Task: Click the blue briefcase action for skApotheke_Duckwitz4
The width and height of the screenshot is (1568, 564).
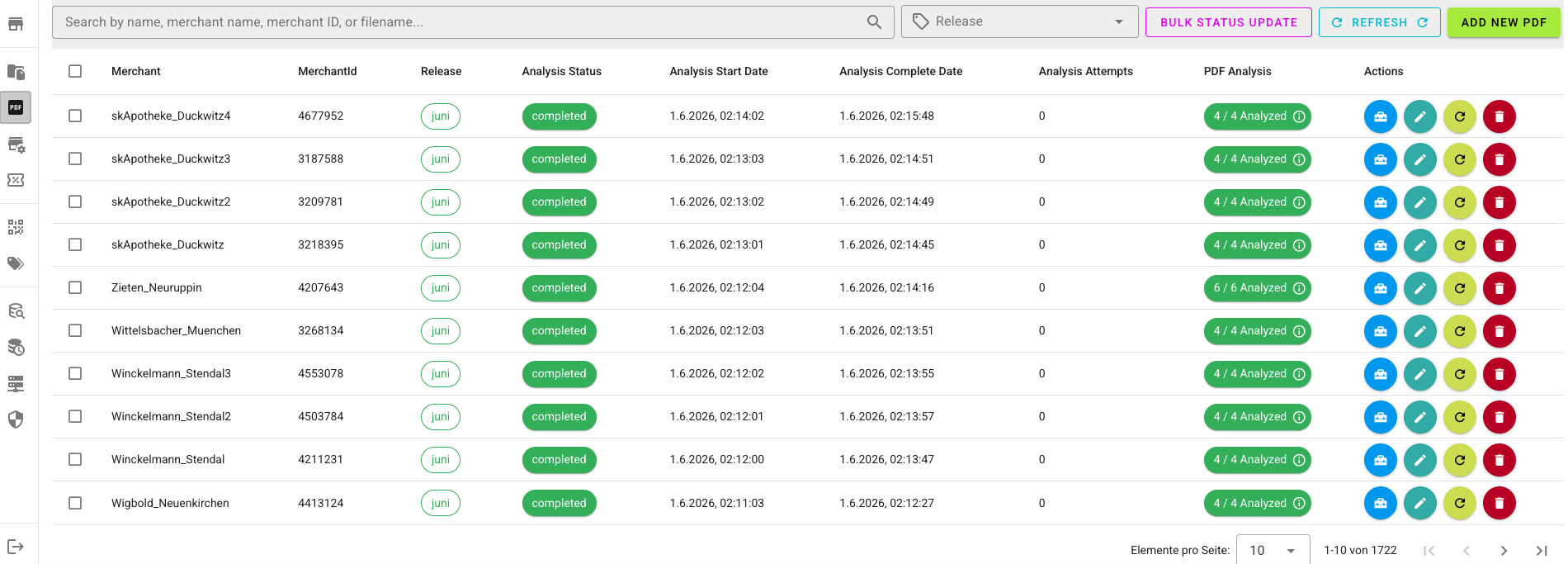Action: coord(1381,116)
